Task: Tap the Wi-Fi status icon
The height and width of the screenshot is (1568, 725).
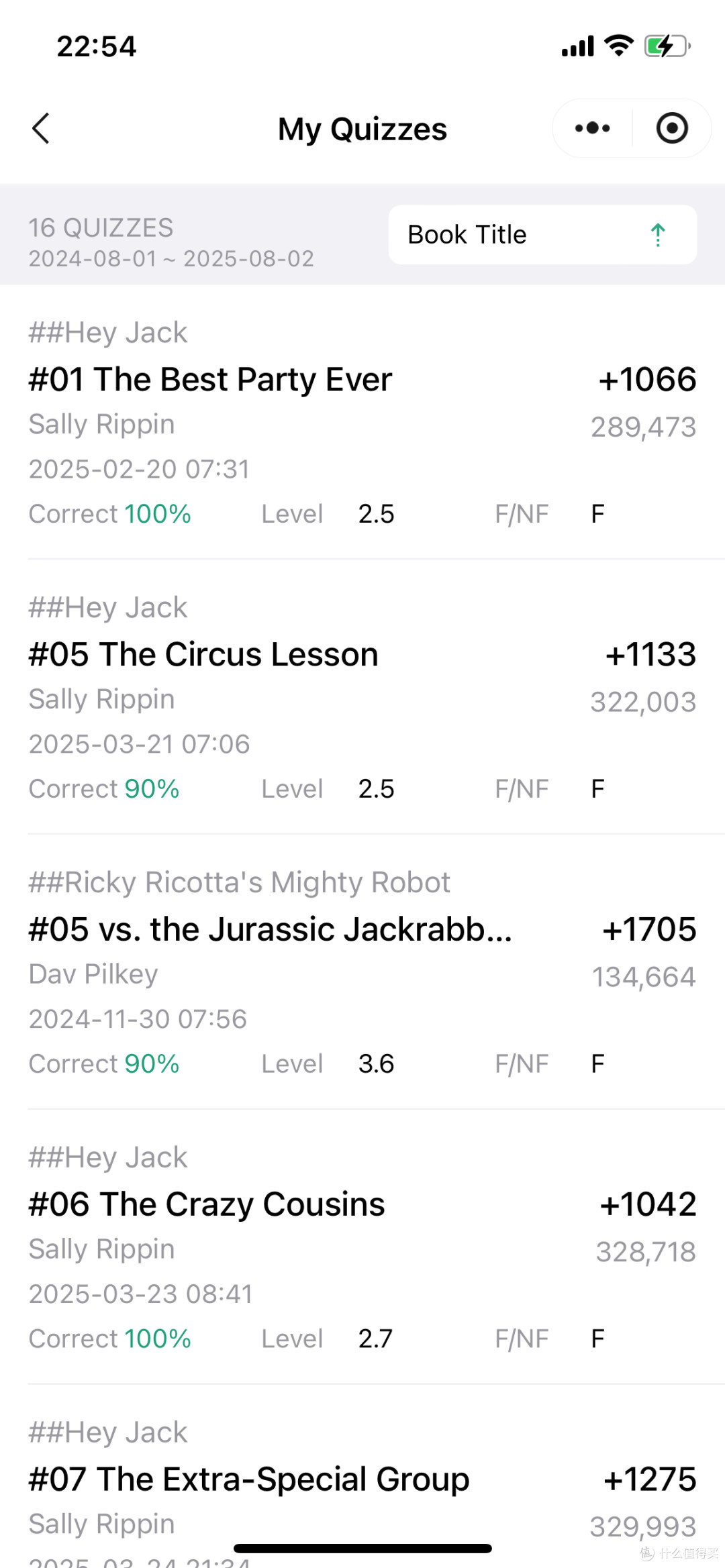Action: [x=618, y=46]
